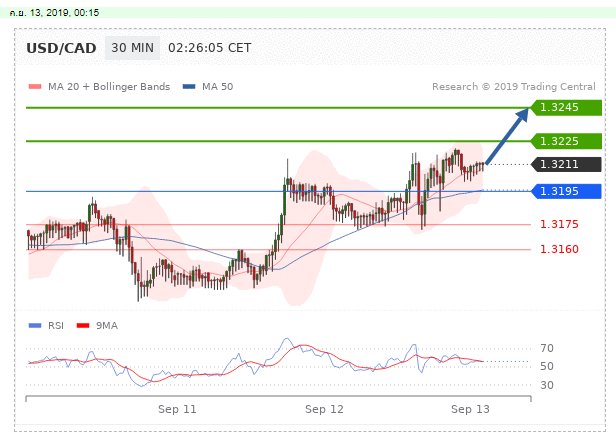616x445 pixels.
Task: Click the MA 50 blue legend swatch
Action: pyautogui.click(x=189, y=86)
